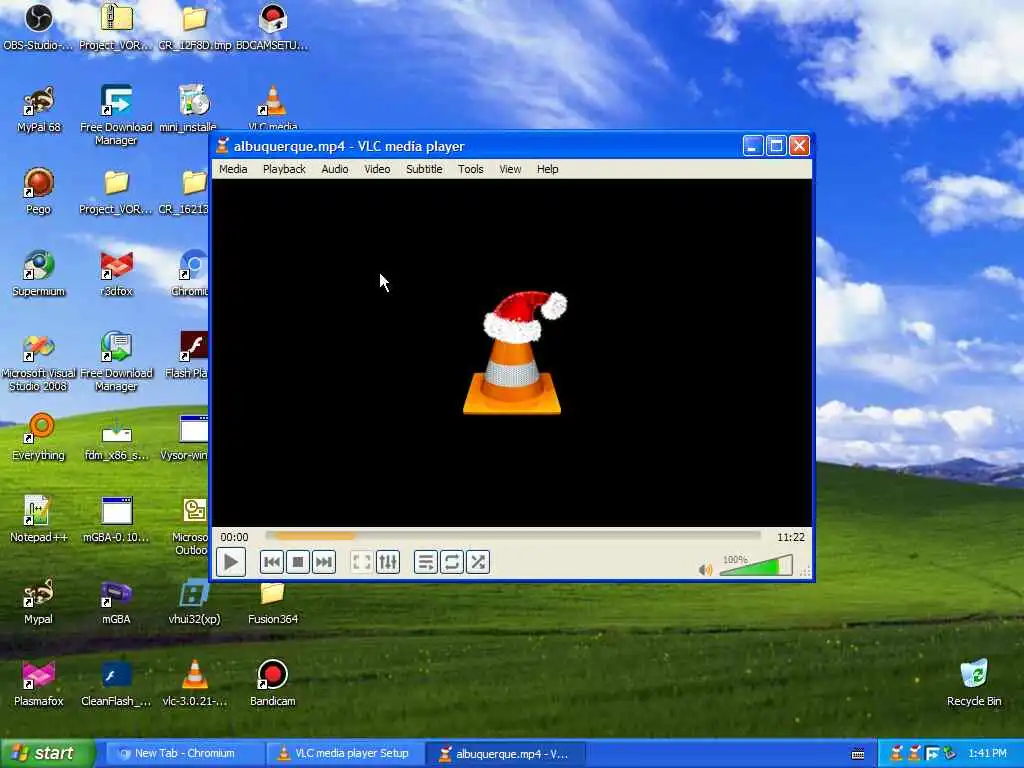Select the Plasmafox desktop icon
This screenshot has width=1024, height=768.
pyautogui.click(x=39, y=683)
